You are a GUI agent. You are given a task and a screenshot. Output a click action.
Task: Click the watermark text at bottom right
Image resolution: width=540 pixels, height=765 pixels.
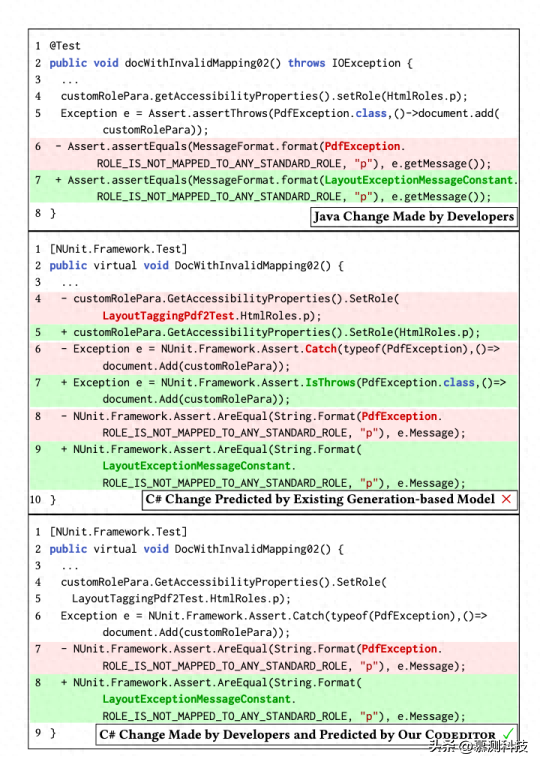[x=479, y=746]
